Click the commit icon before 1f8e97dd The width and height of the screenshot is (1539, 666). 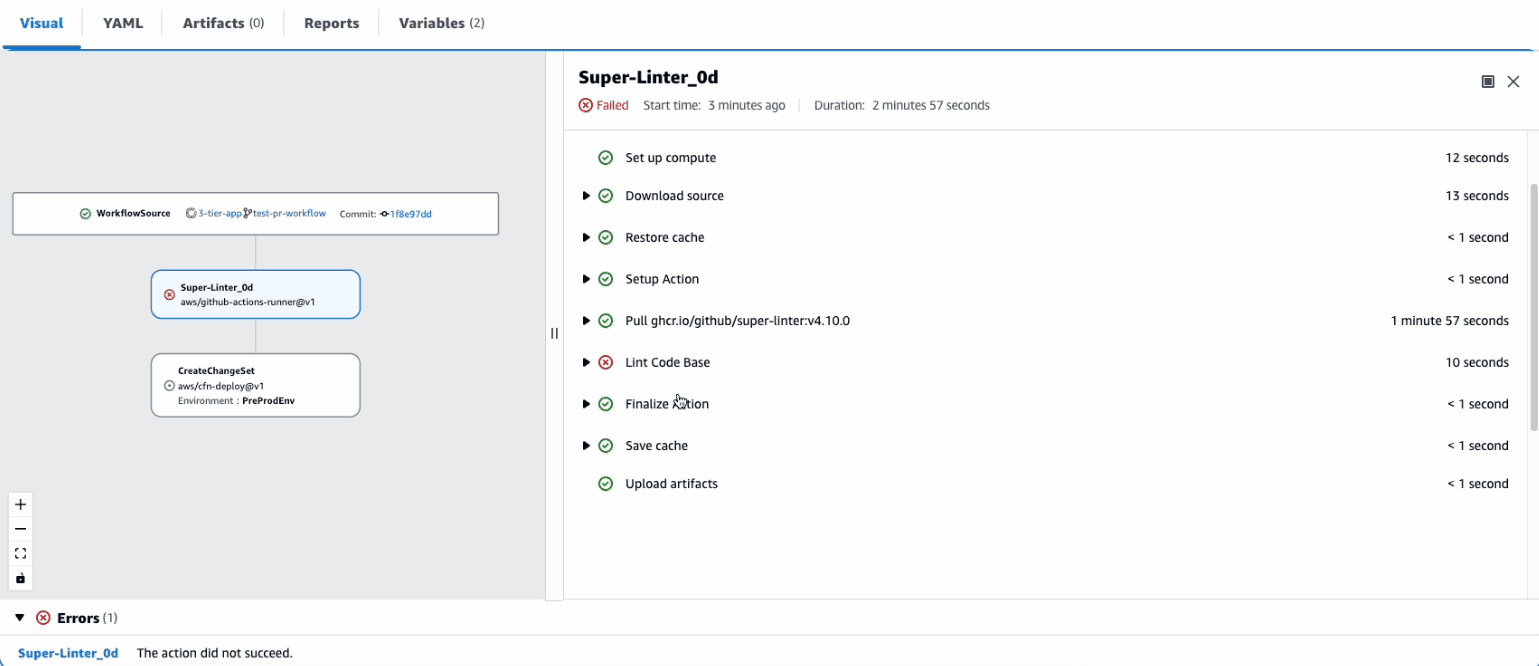coord(384,214)
